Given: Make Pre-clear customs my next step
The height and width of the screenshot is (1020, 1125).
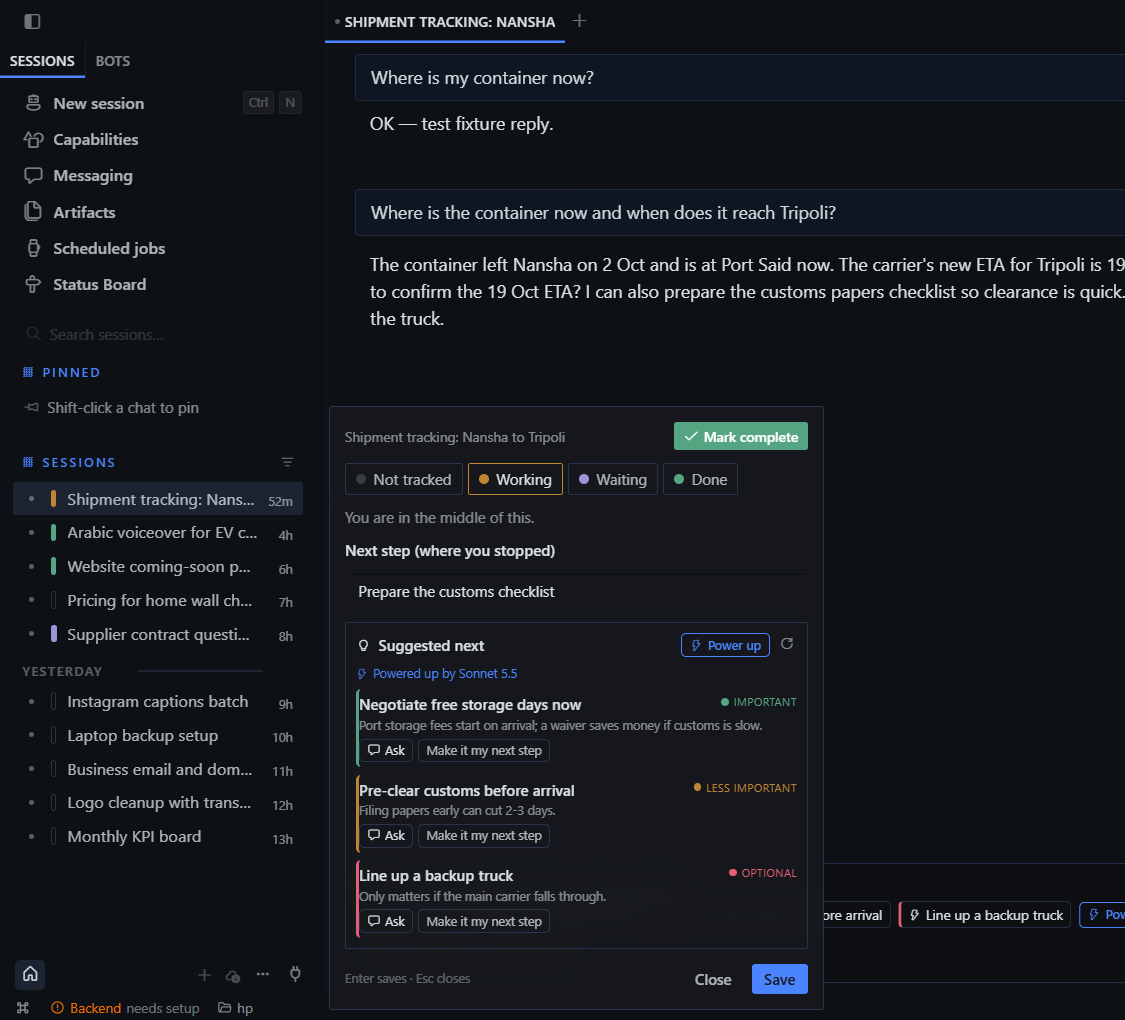Looking at the screenshot, I should click(484, 836).
